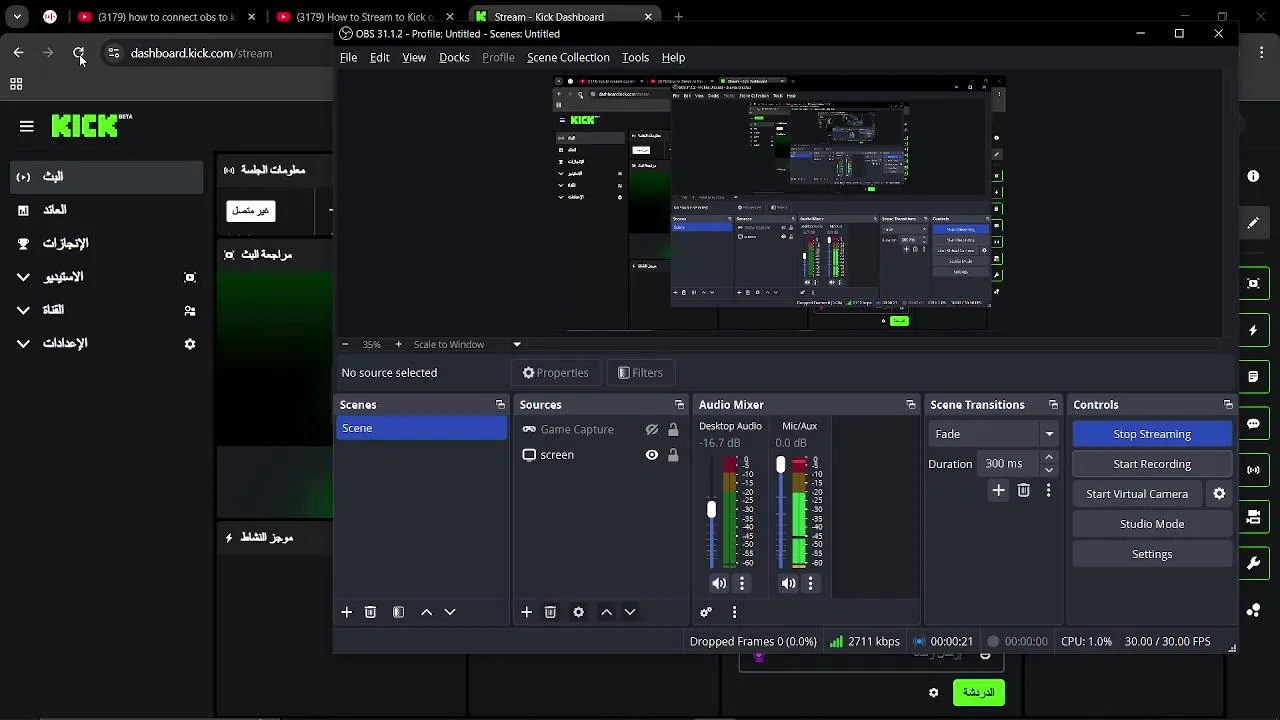Screen dimensions: 1280x720
Task: Select Scene in Scenes list
Action: [421, 428]
